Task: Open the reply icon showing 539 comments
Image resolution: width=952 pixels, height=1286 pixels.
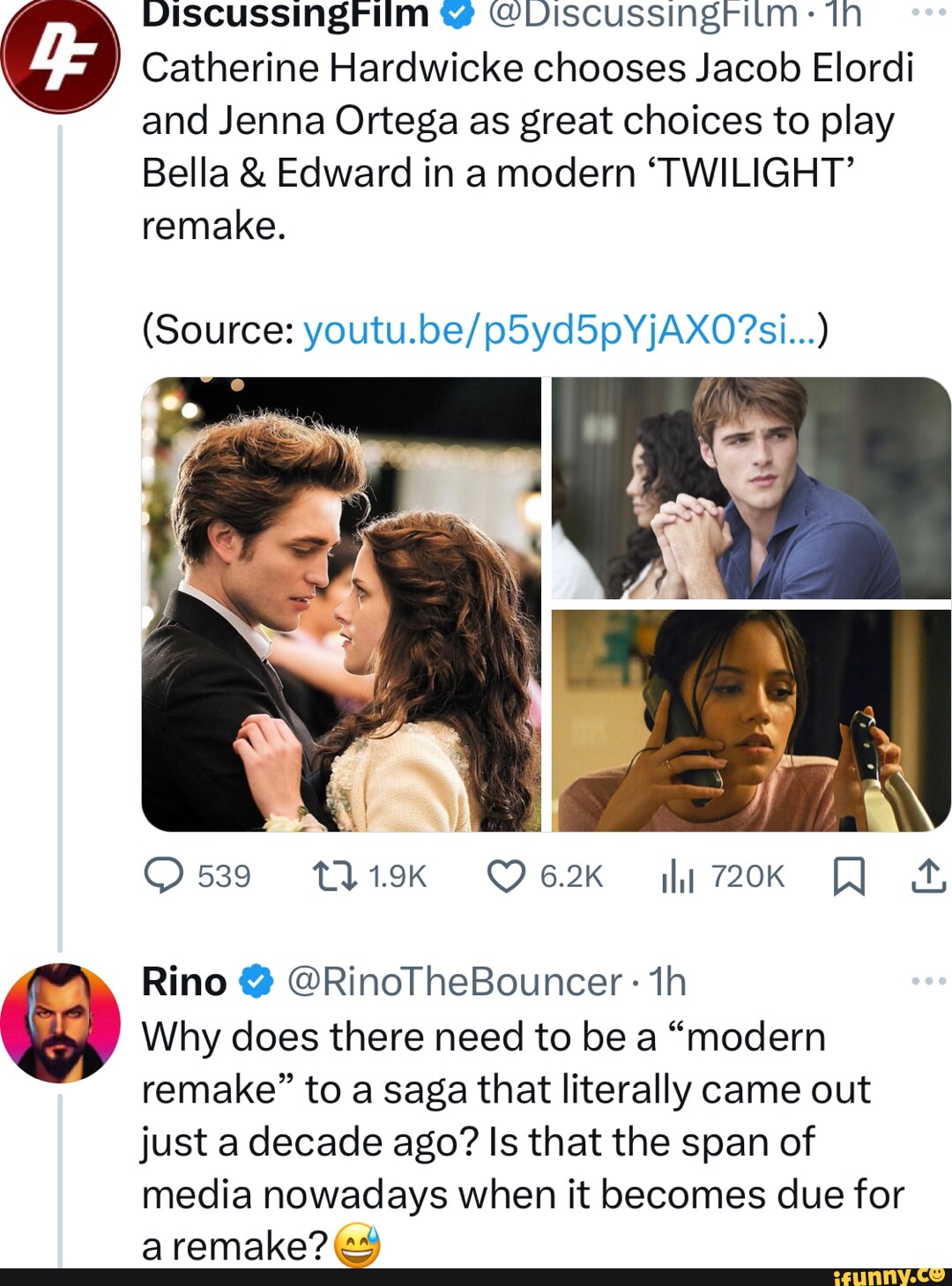Action: [x=164, y=876]
